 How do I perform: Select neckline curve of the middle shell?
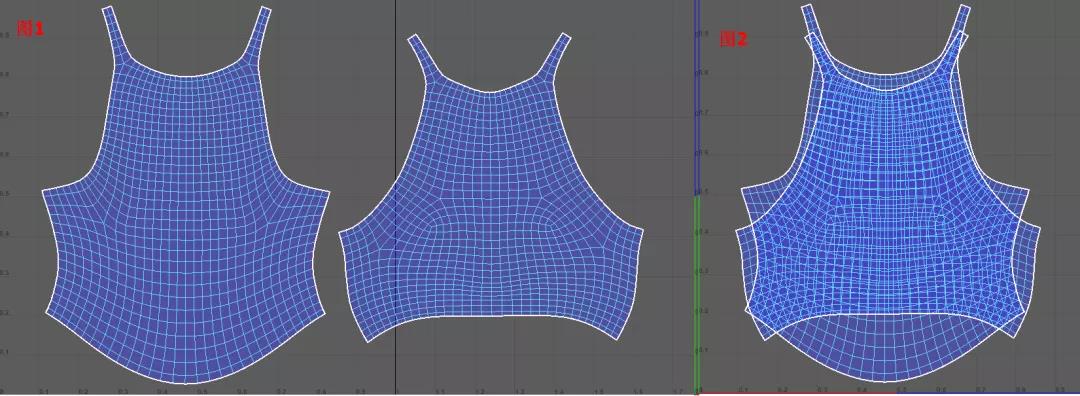pos(489,87)
